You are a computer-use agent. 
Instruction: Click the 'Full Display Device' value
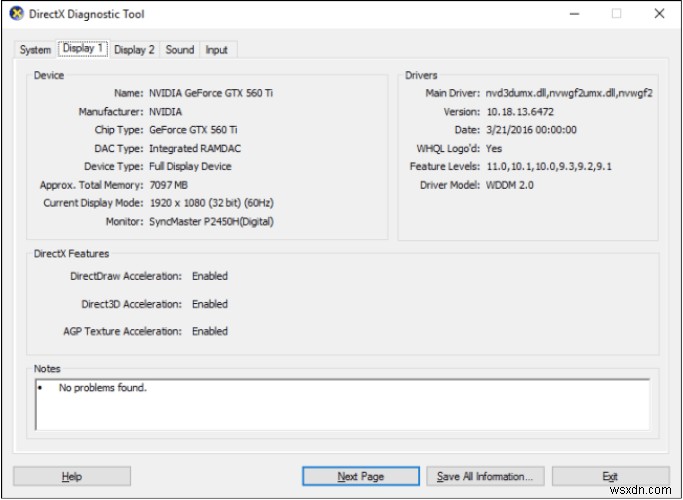(190, 166)
